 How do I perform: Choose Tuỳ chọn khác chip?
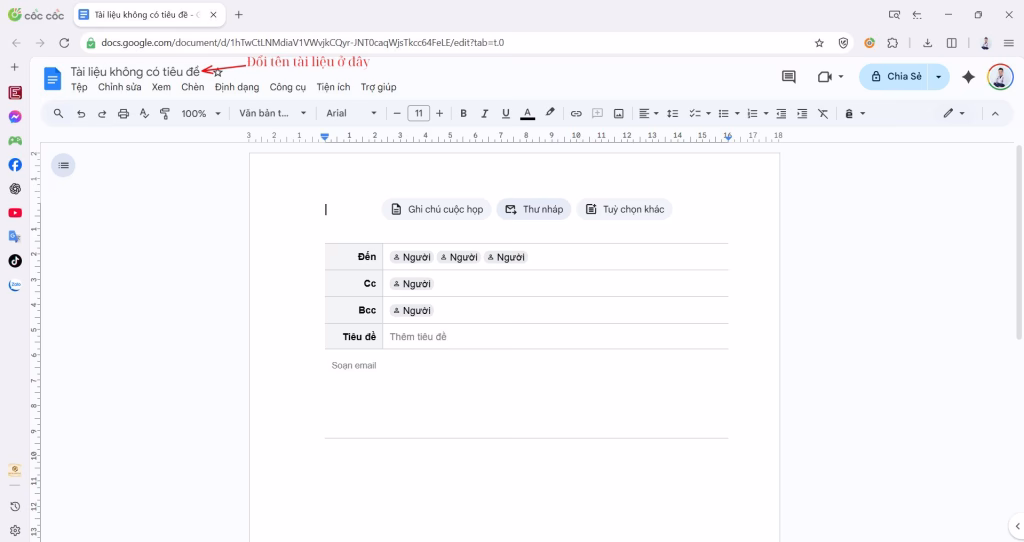624,209
